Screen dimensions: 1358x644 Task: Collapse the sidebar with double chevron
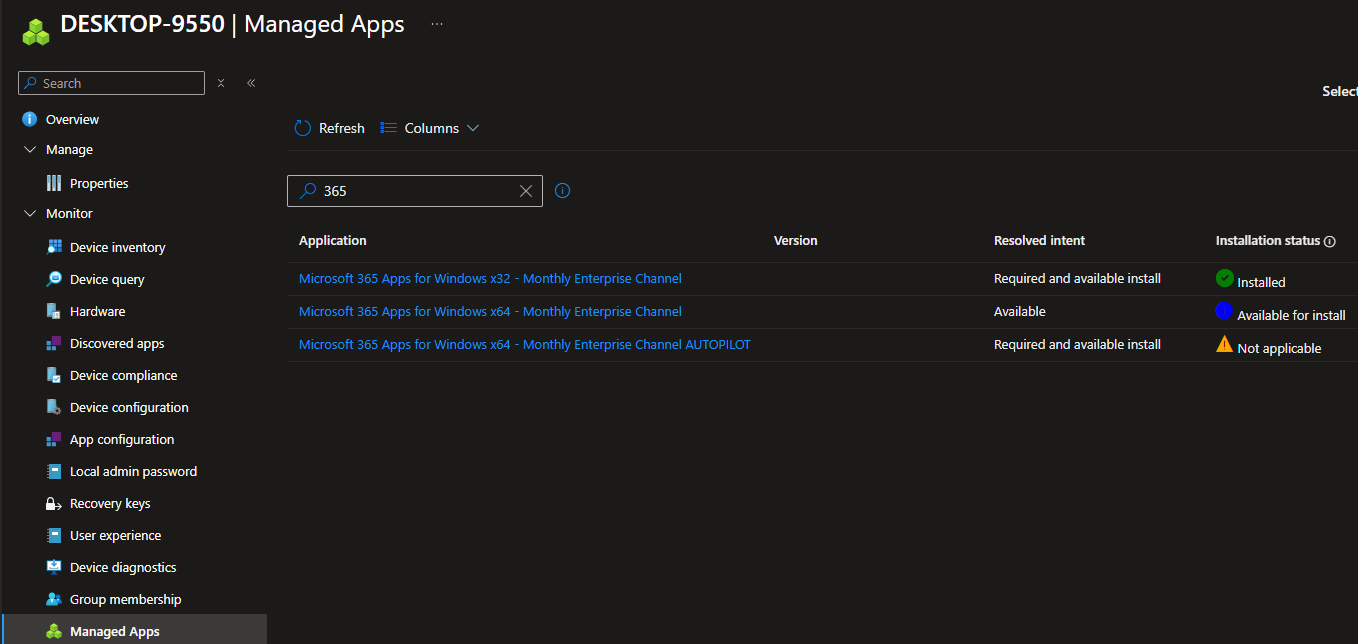(251, 83)
